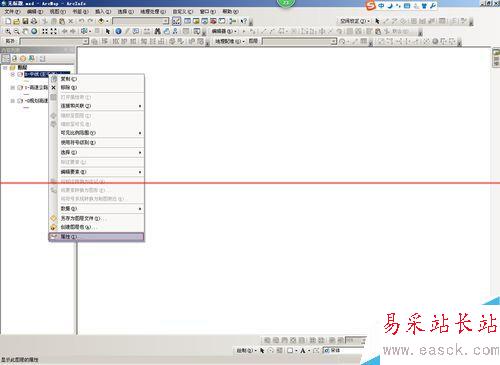
Task: Expand the third layer tree node
Action: [x=12, y=101]
